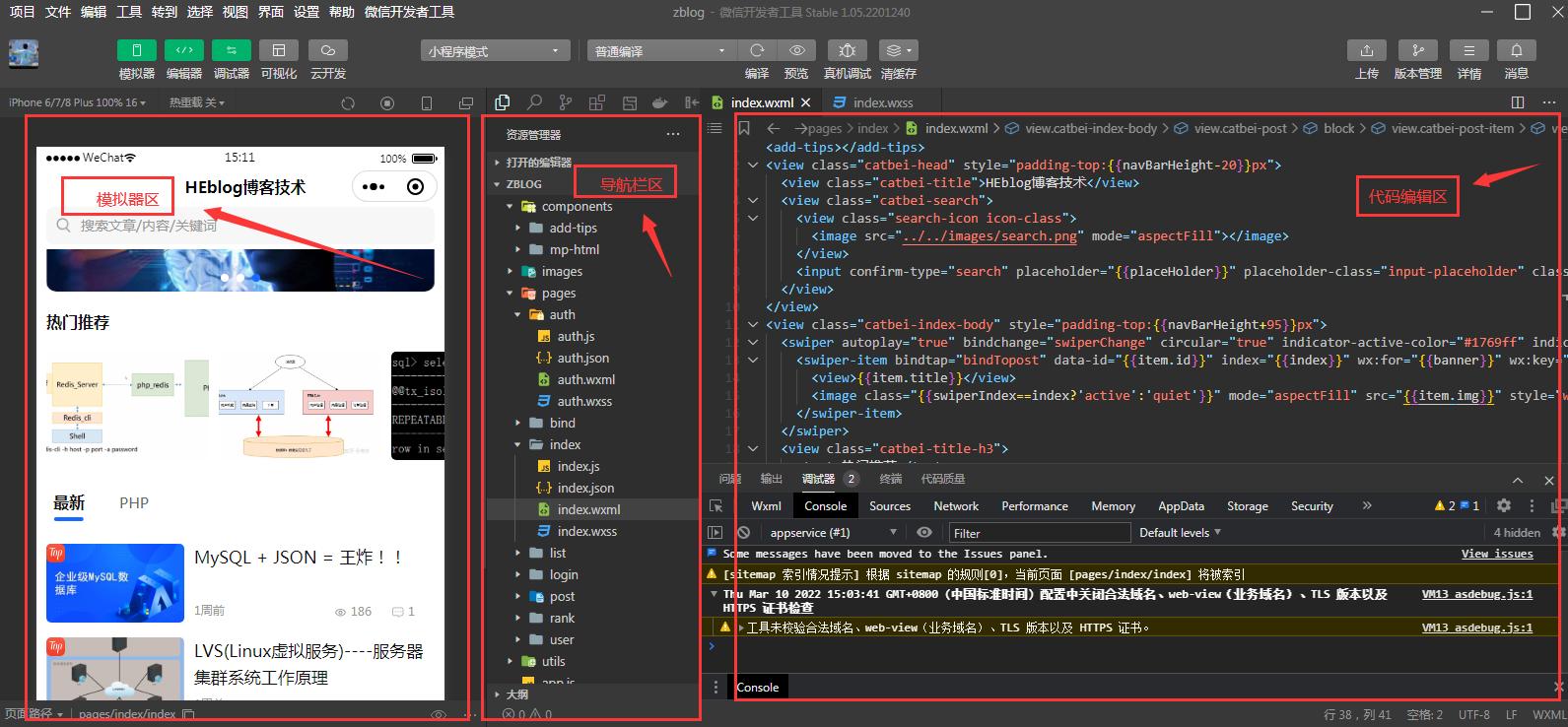Click the search input in simulator

(240, 226)
